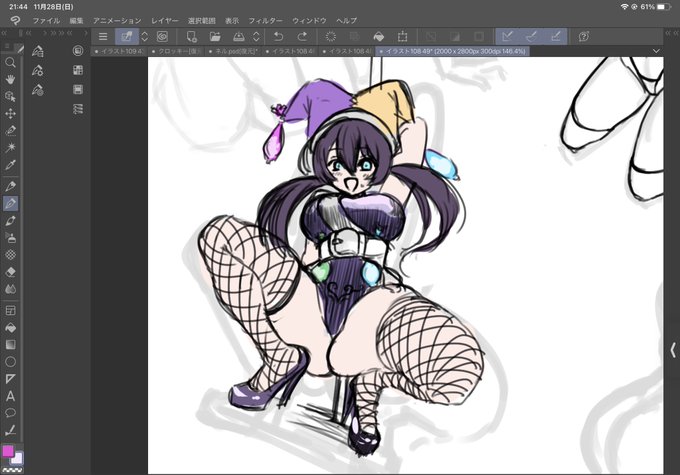
Task: Expand the up-down arrows beside mode switch
Action: (x=144, y=36)
